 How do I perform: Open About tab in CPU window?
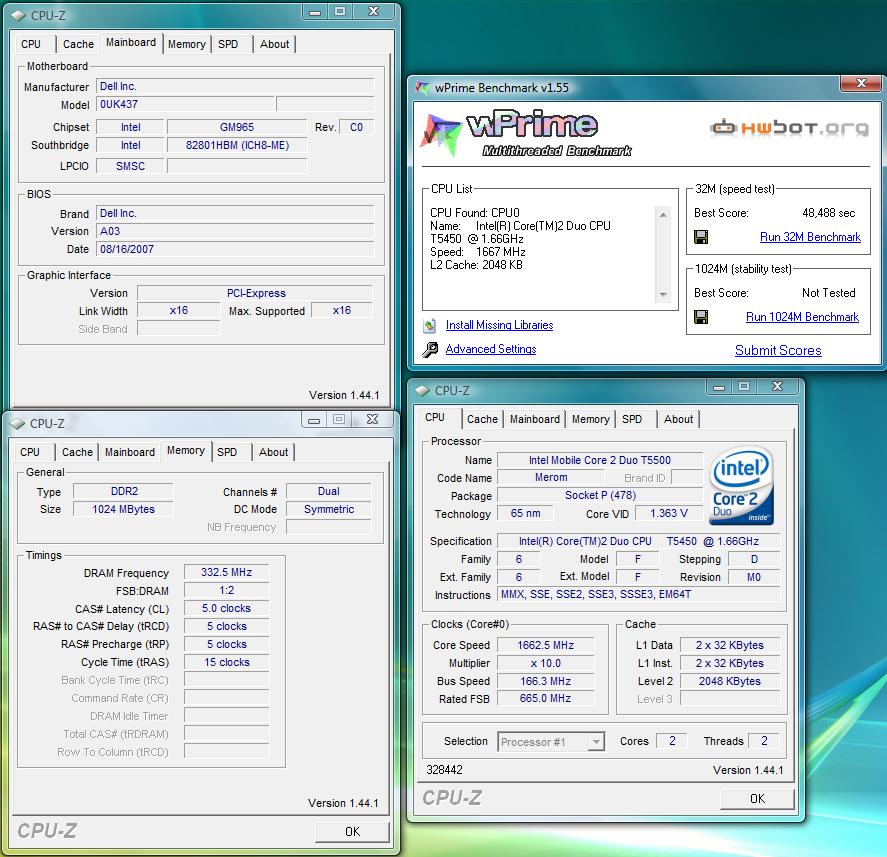(678, 419)
